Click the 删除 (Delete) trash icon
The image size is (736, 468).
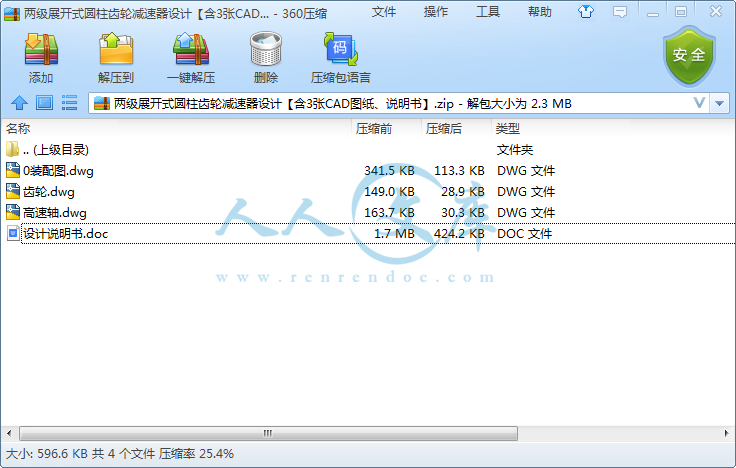tap(266, 49)
